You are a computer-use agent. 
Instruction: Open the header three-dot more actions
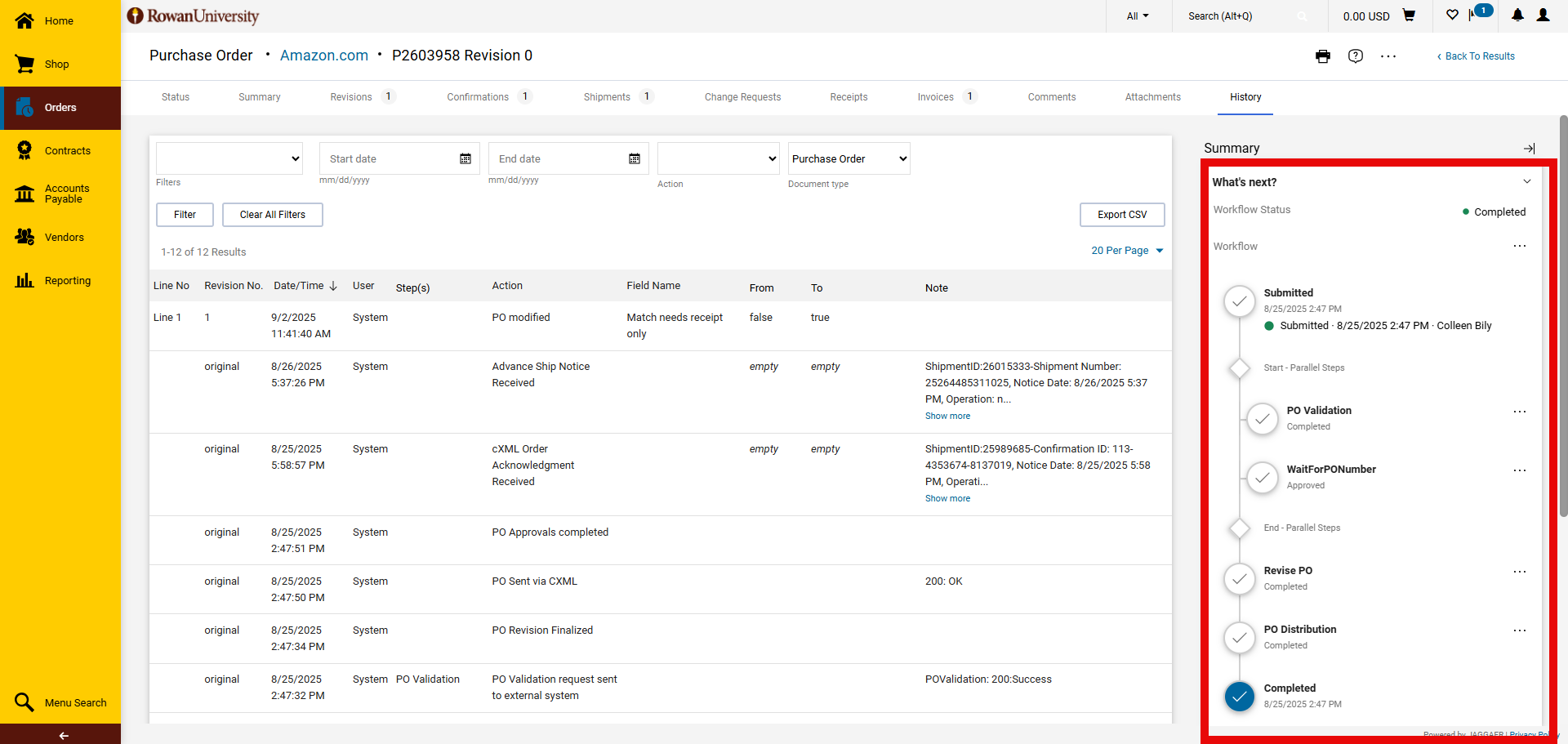point(1388,56)
